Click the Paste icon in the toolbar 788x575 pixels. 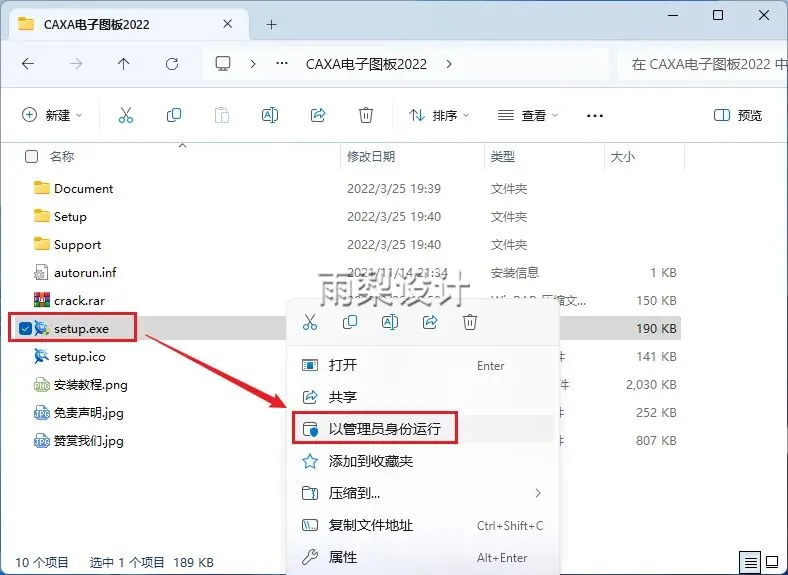tap(222, 115)
